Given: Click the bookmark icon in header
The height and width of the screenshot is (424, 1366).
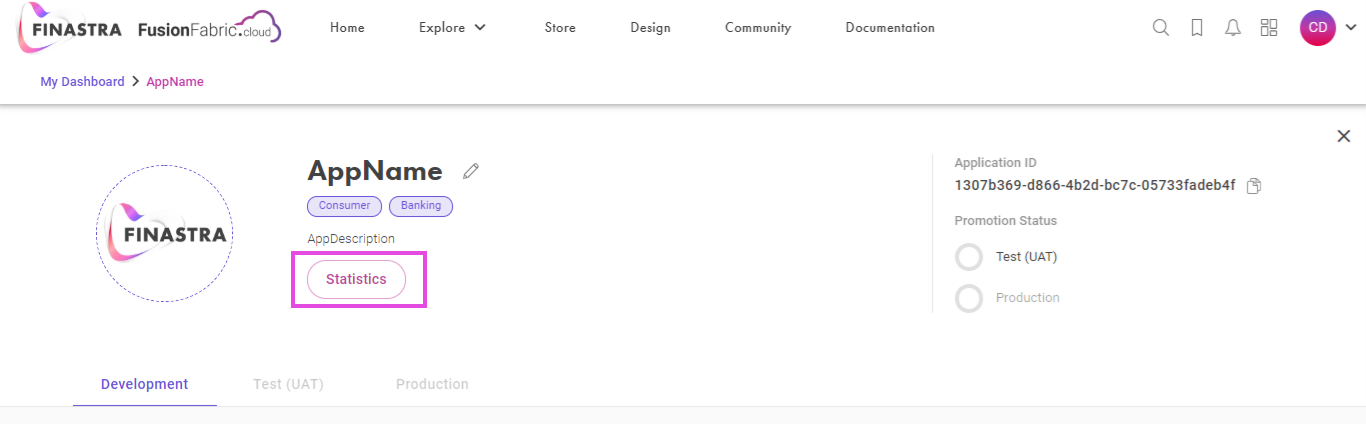Looking at the screenshot, I should (1197, 28).
